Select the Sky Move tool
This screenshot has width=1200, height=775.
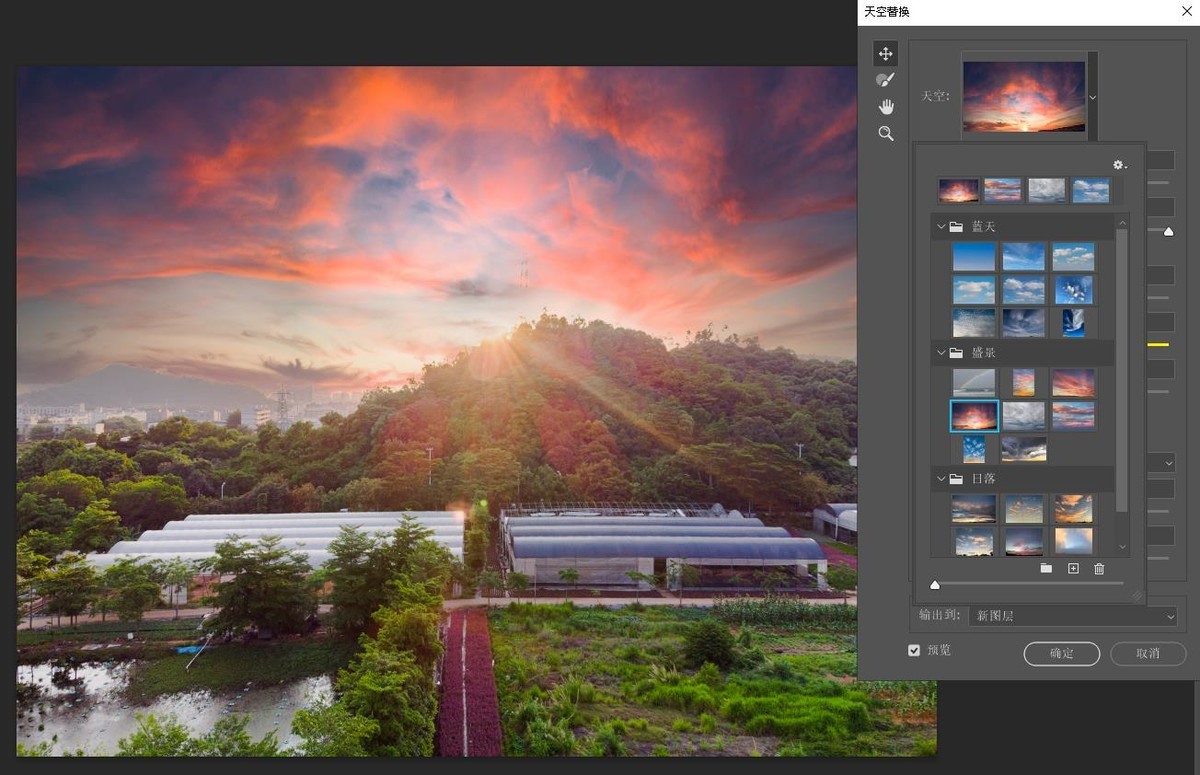[x=885, y=53]
